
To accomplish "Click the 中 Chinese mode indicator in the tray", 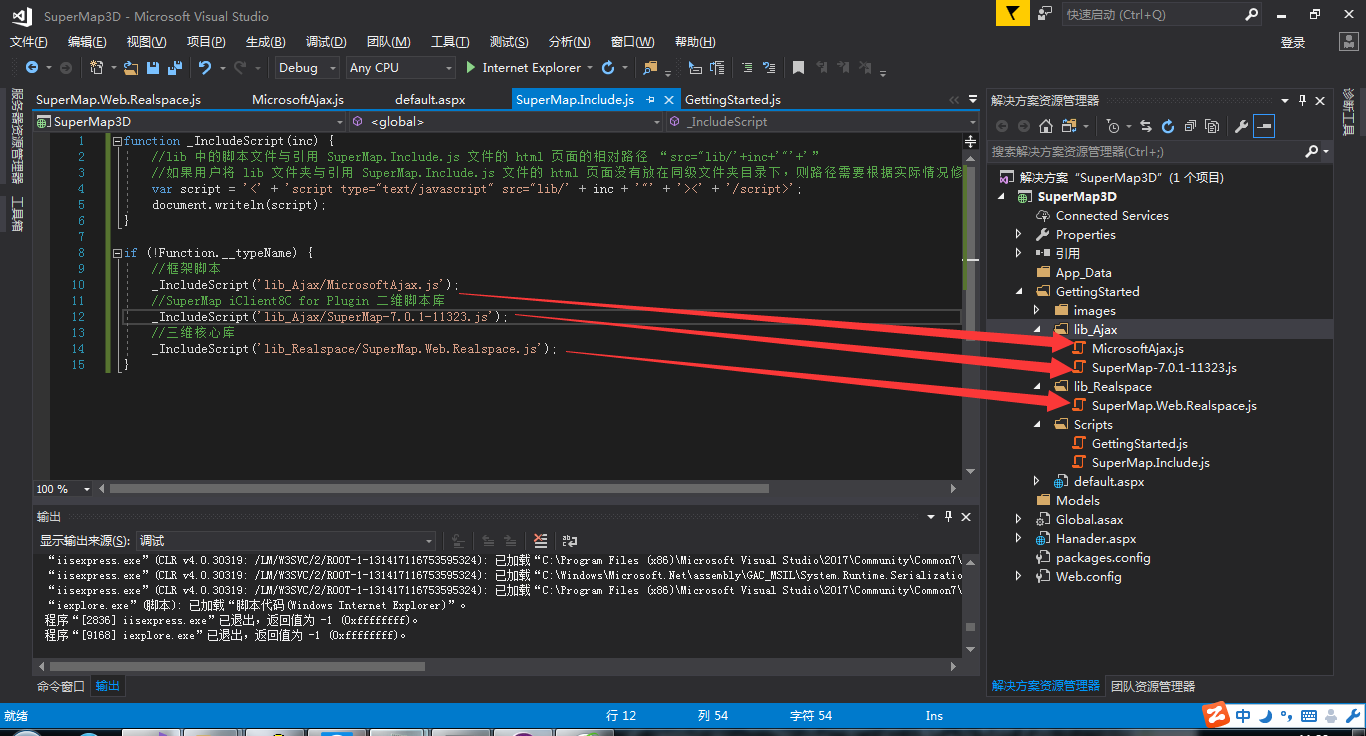I will (x=1243, y=715).
